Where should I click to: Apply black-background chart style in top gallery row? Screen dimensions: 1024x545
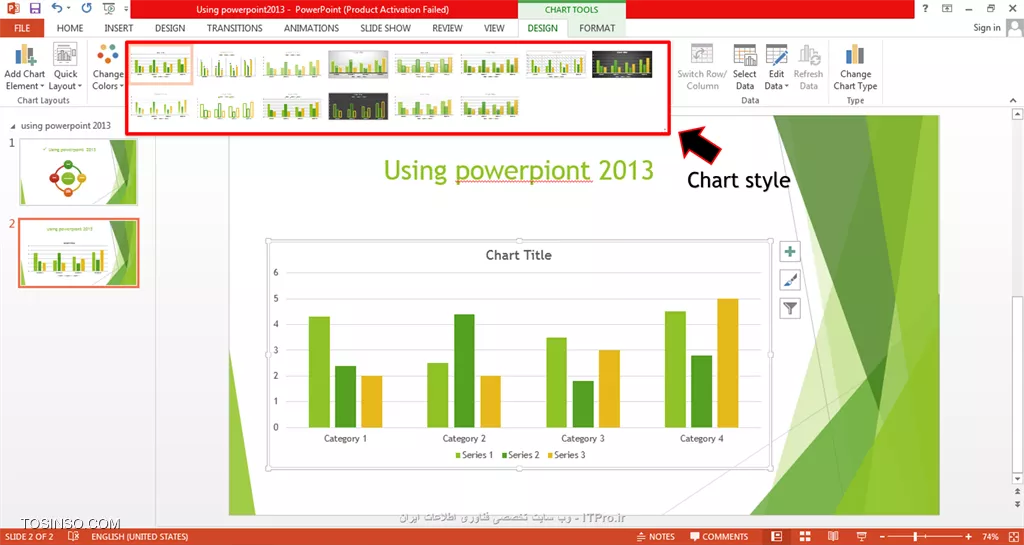point(622,65)
